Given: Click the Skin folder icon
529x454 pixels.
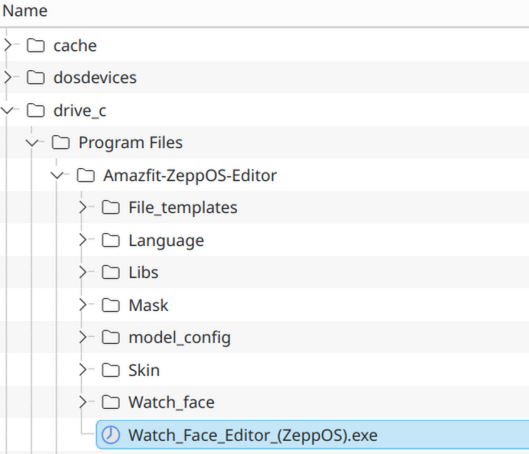Looking at the screenshot, I should [111, 370].
